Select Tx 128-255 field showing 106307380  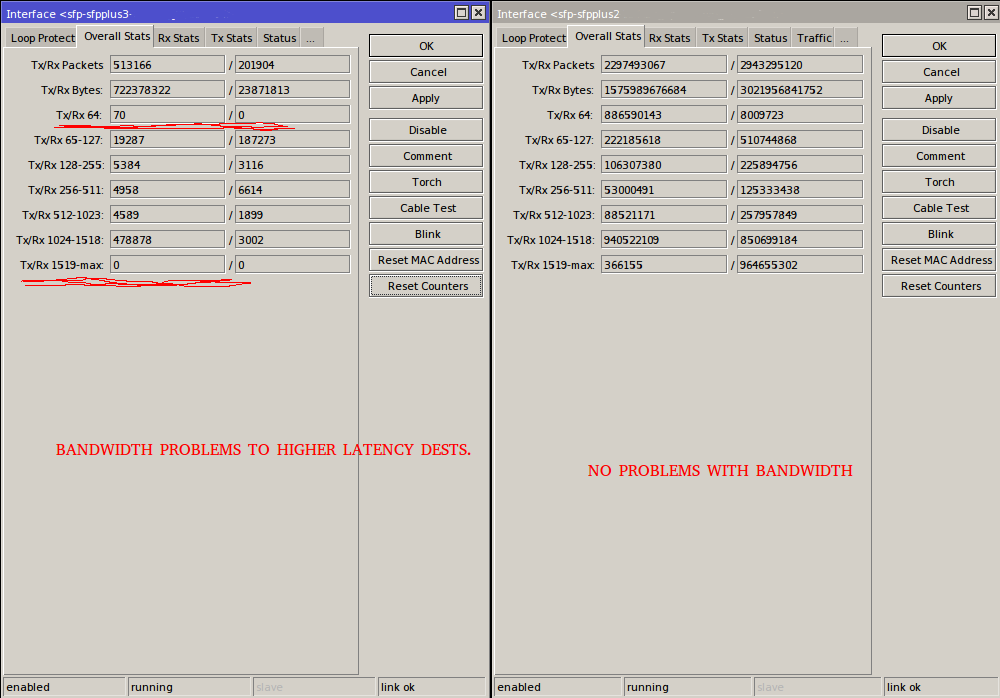(664, 165)
